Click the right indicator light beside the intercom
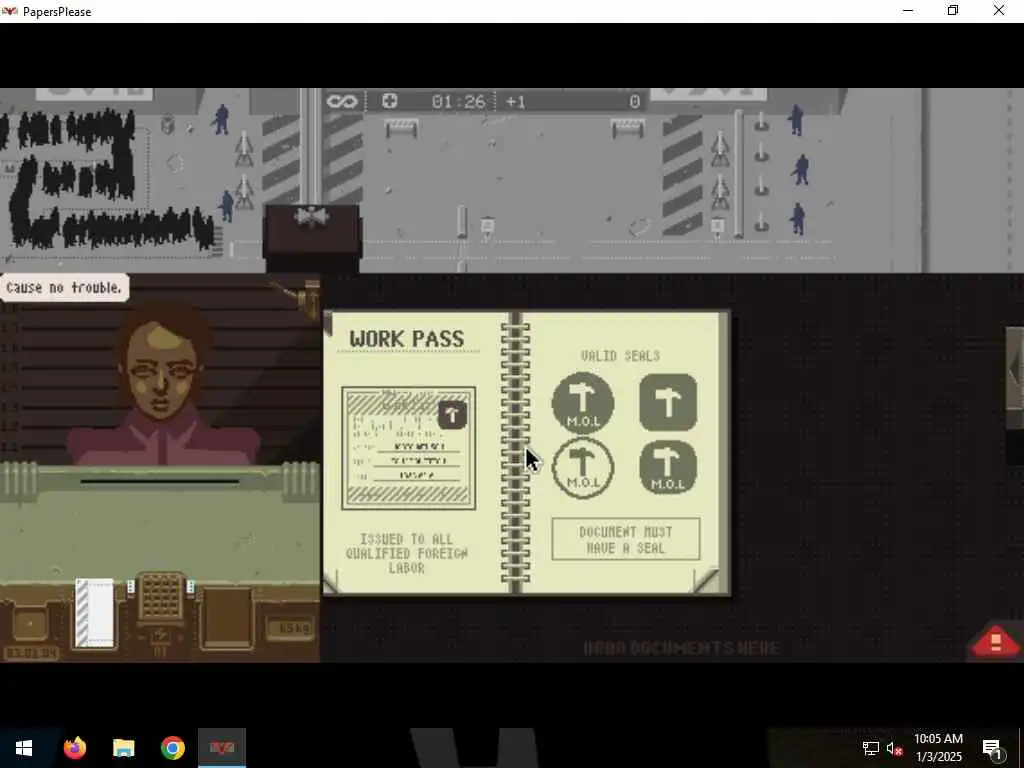1024x768 pixels. coord(191,587)
